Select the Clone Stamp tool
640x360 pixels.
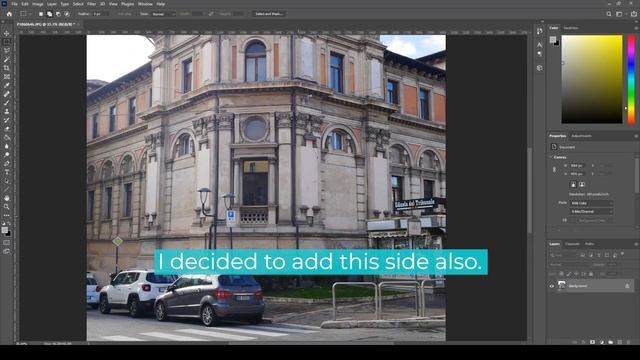pos(7,111)
